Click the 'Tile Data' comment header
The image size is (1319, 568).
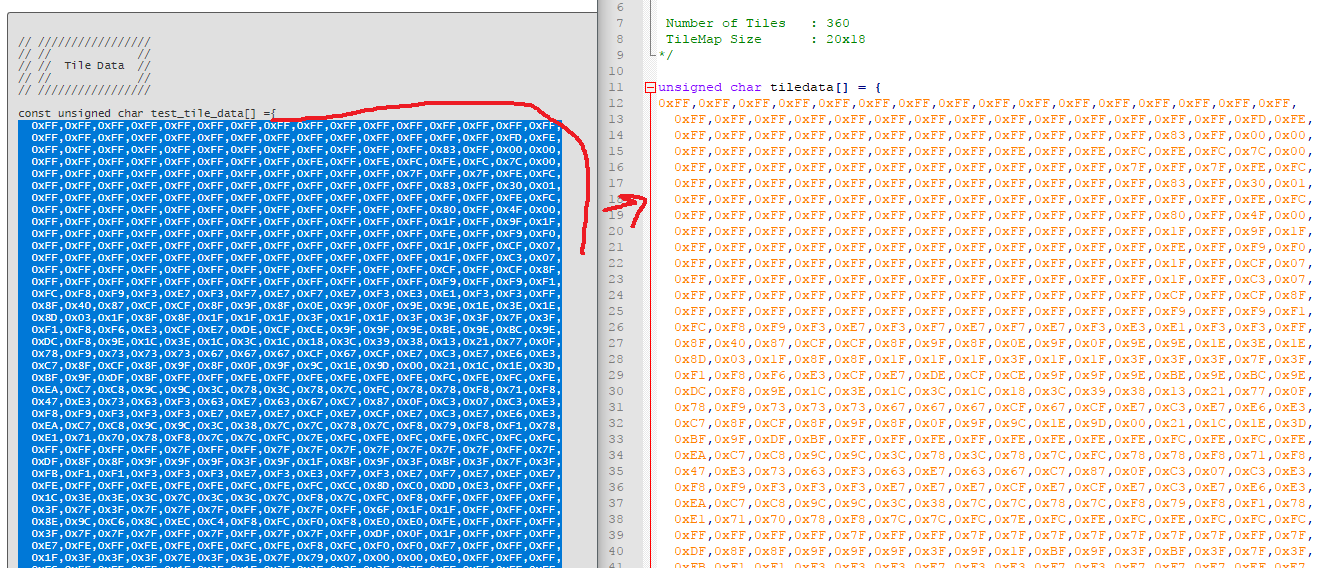pos(94,66)
